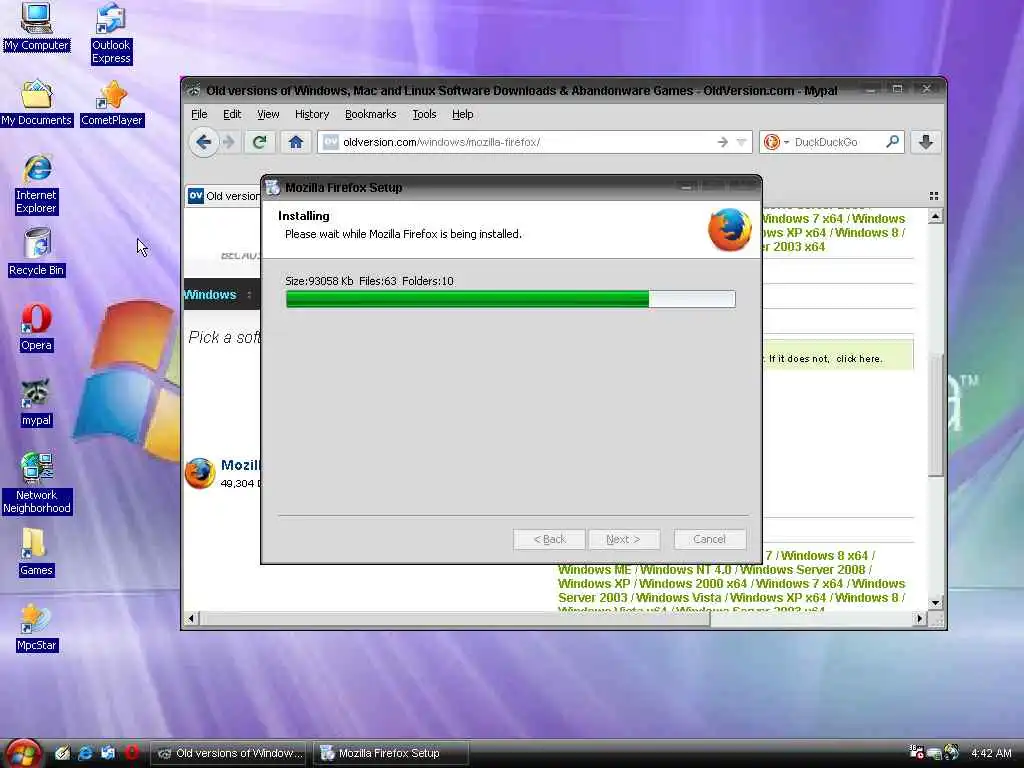This screenshot has width=1024, height=768.
Task: Open the File menu
Action: tap(199, 114)
